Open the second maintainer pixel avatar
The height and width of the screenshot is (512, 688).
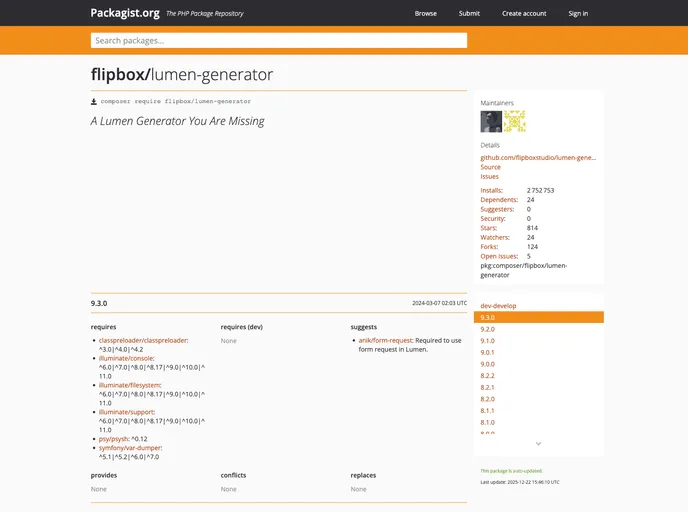coord(514,121)
